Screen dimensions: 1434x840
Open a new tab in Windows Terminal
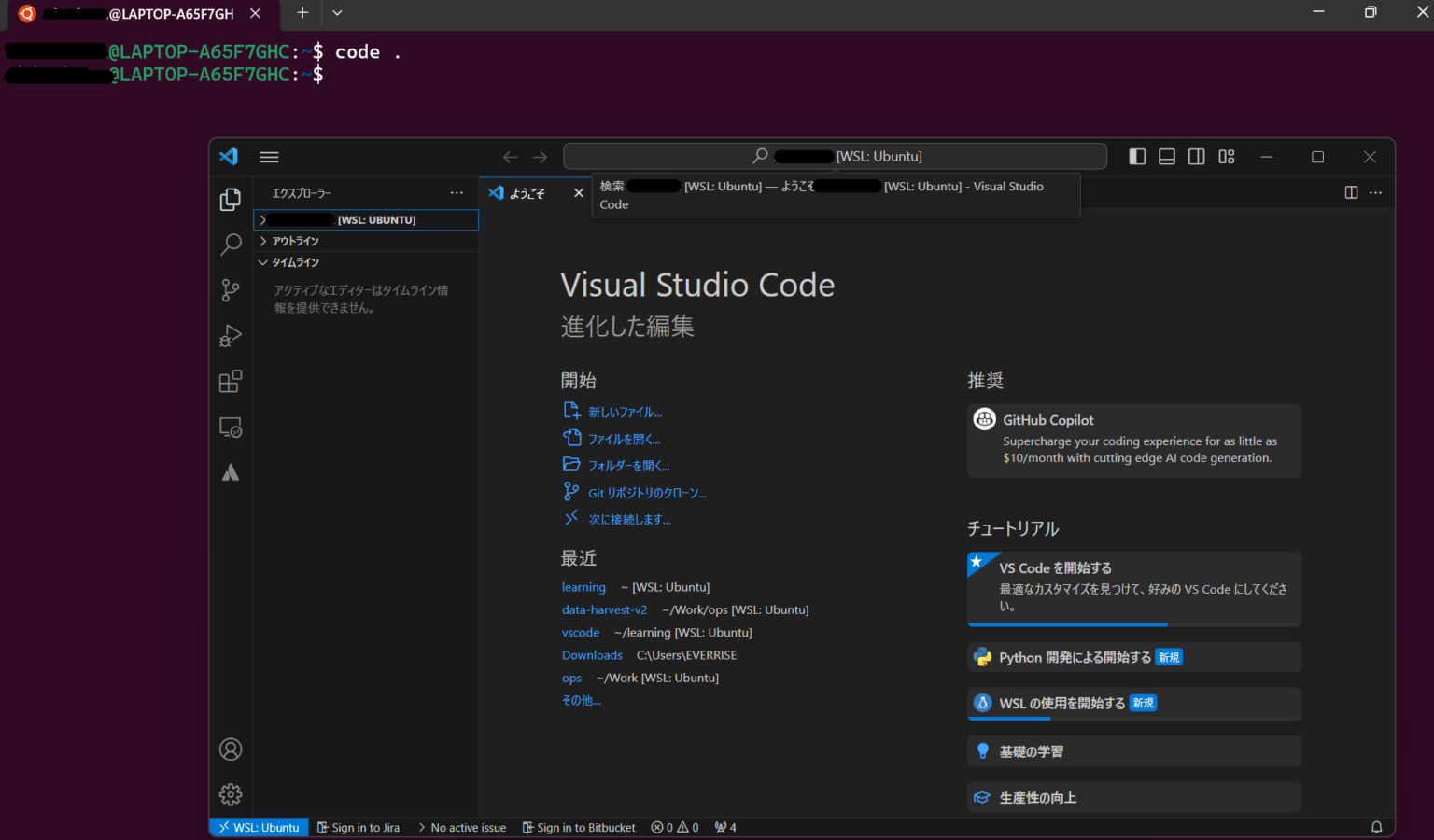click(302, 13)
